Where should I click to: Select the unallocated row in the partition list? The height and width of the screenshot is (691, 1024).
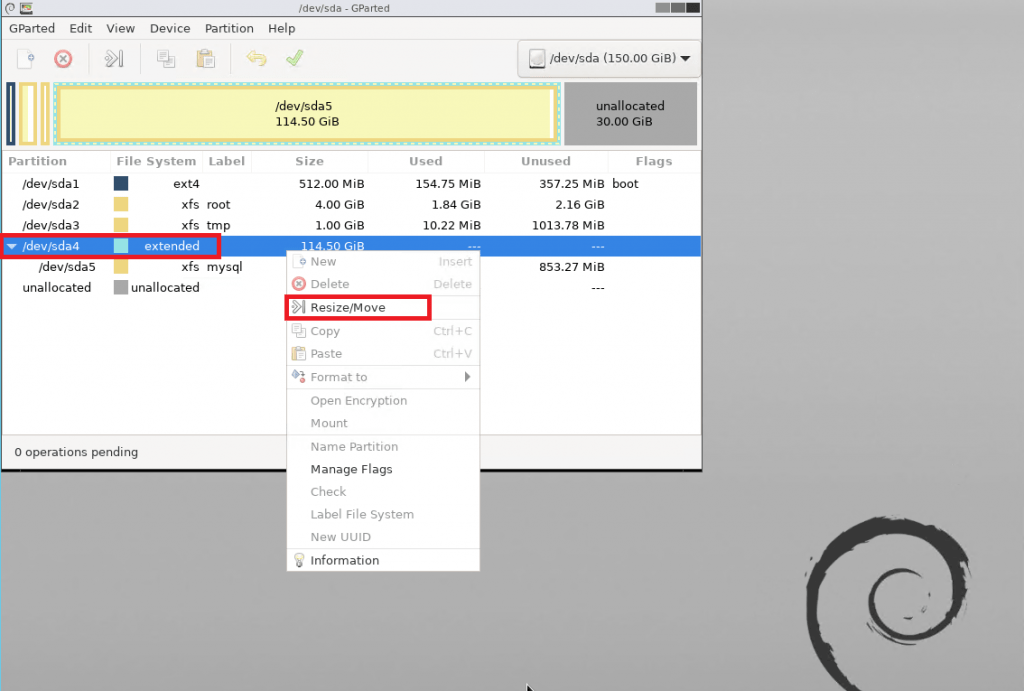[351, 288]
